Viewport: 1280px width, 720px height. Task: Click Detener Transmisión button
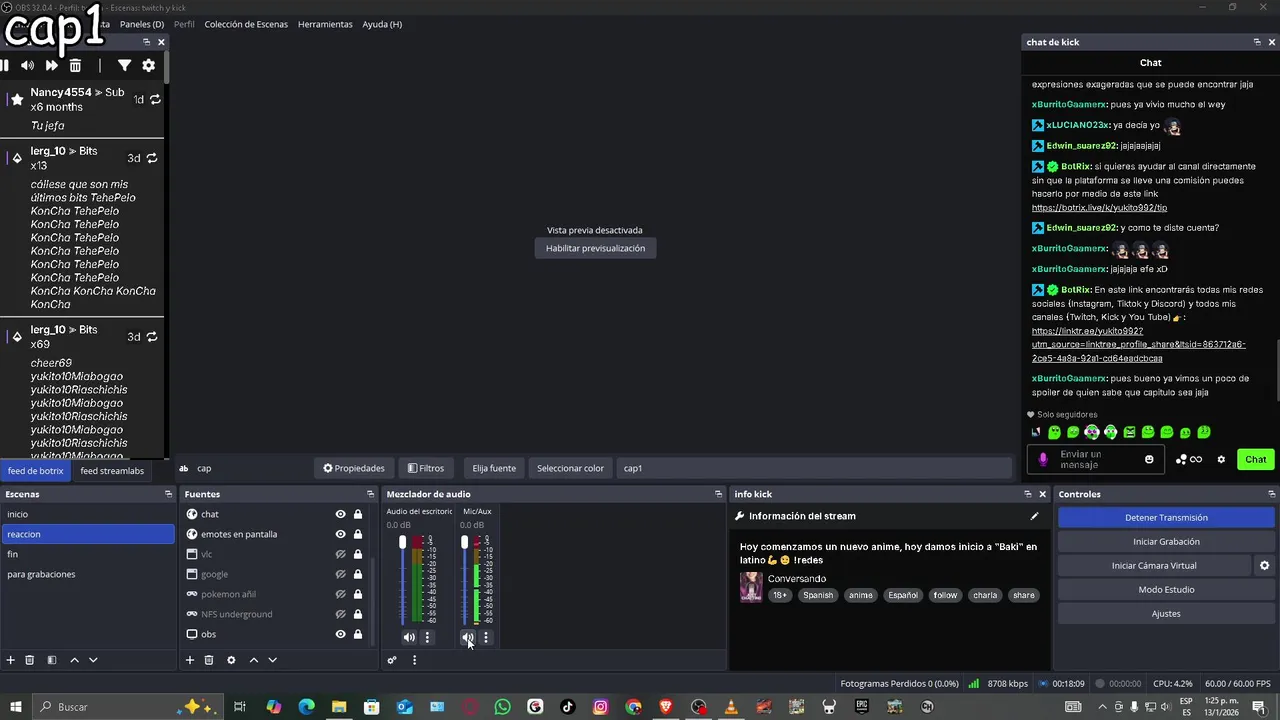tap(1166, 518)
